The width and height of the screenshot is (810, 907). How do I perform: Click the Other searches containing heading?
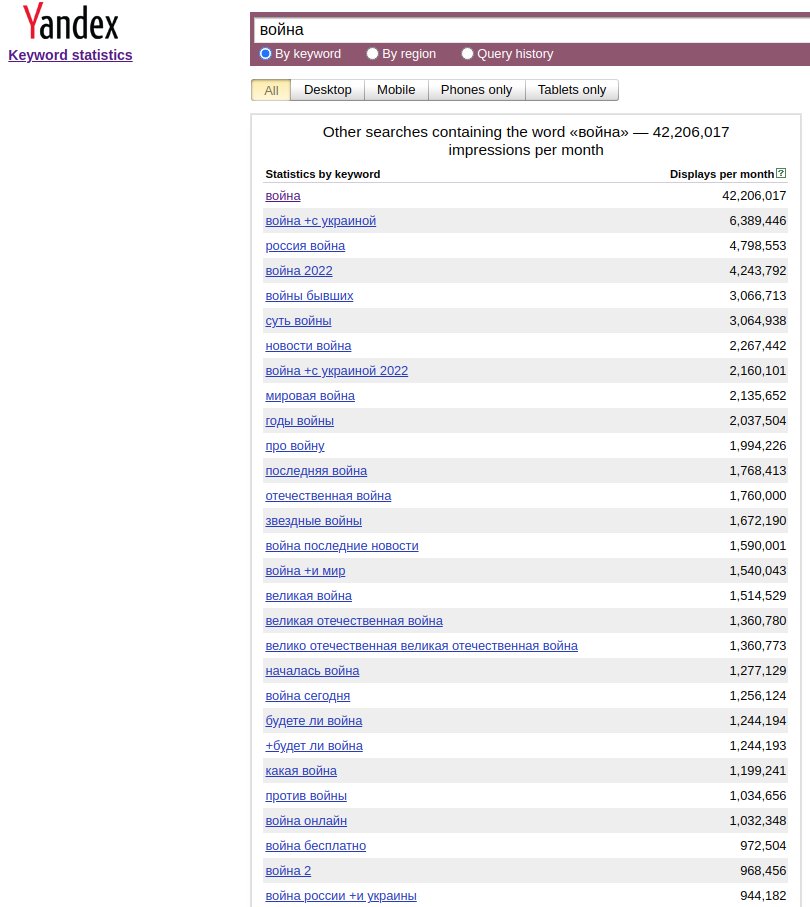click(x=525, y=141)
